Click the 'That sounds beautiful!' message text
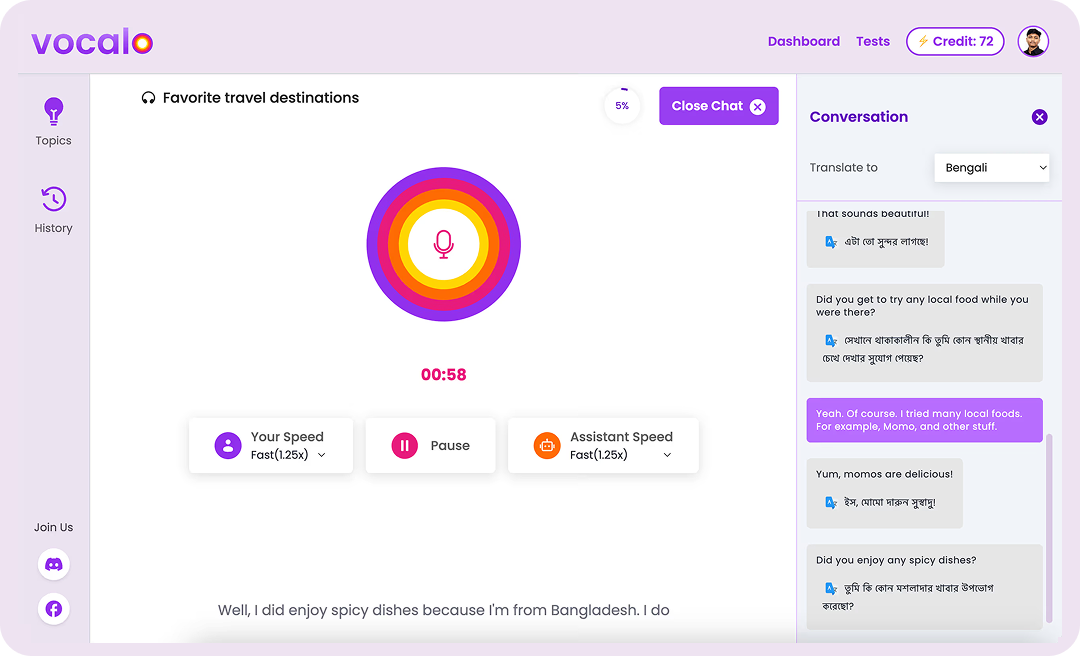 [x=873, y=214]
